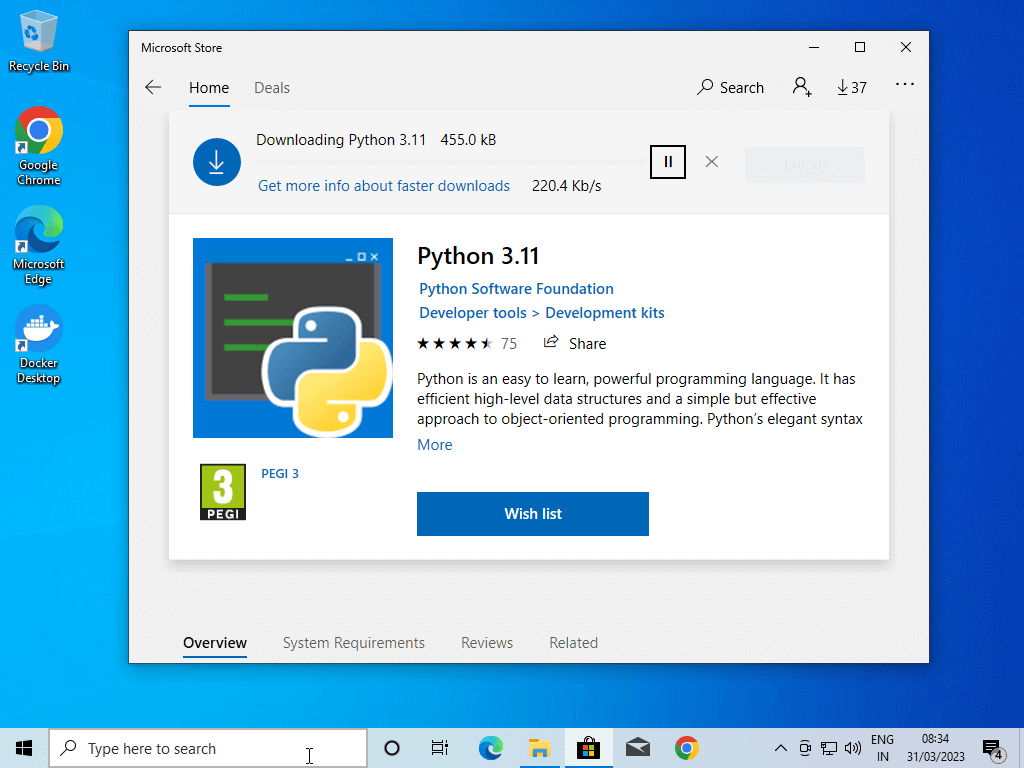Open the clock showing 08:34
This screenshot has height=768, width=1024.
935,748
